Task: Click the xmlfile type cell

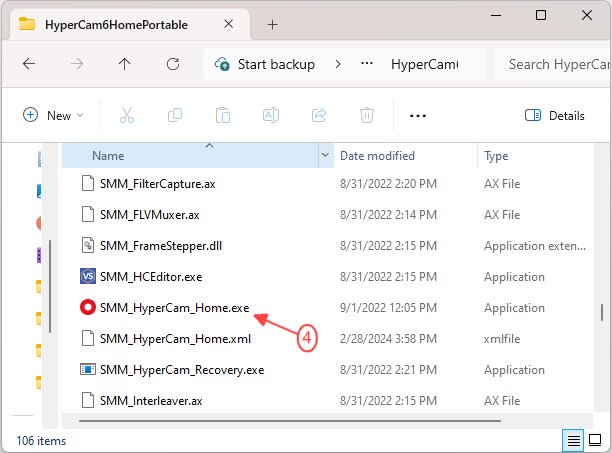Action: 502,339
